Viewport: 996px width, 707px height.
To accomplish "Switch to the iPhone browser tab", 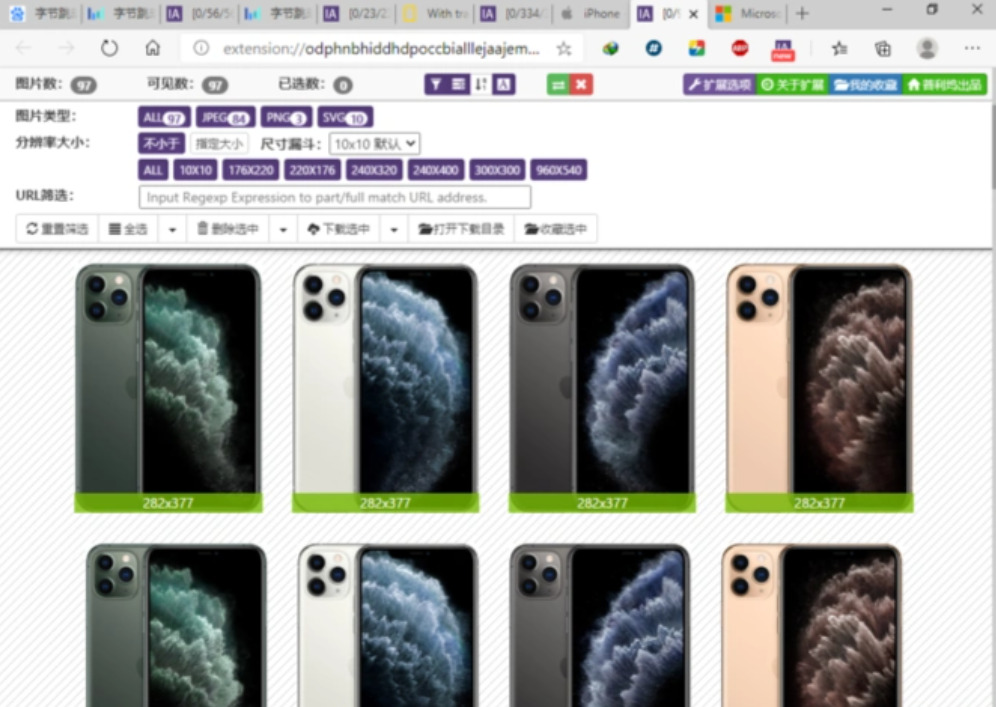I will pyautogui.click(x=591, y=13).
